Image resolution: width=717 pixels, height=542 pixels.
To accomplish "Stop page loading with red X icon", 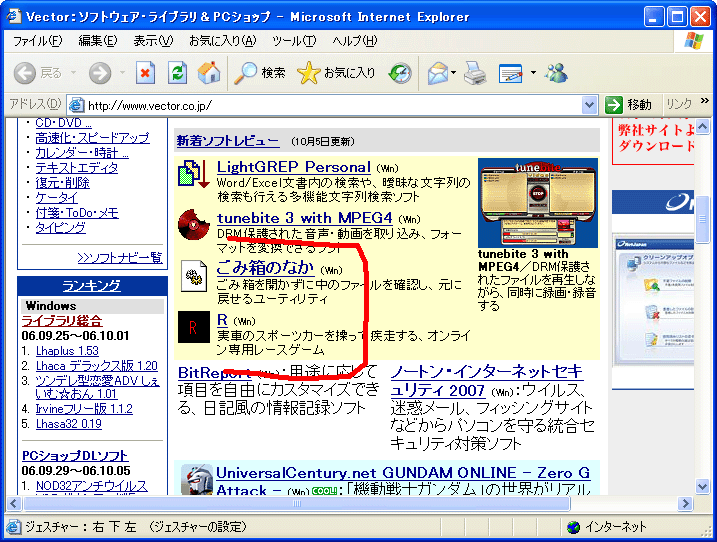I will pos(145,73).
